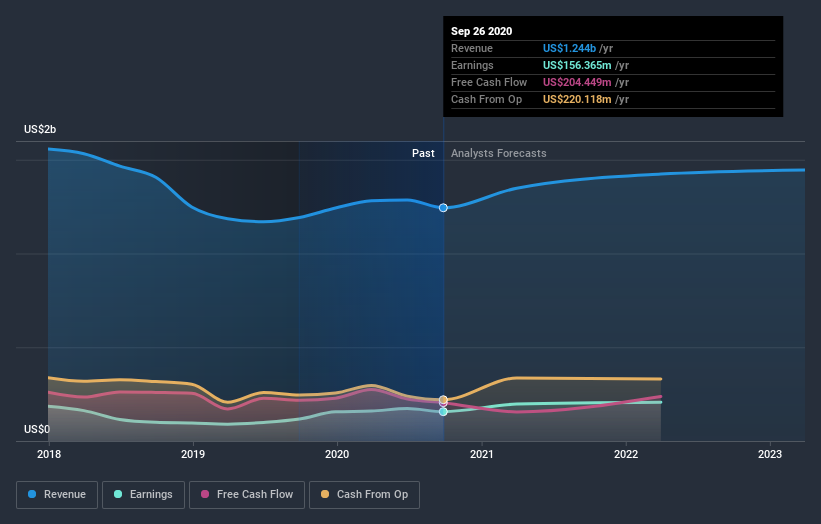The width and height of the screenshot is (821, 524).
Task: Click the US$156.365m earnings value
Action: [577, 65]
